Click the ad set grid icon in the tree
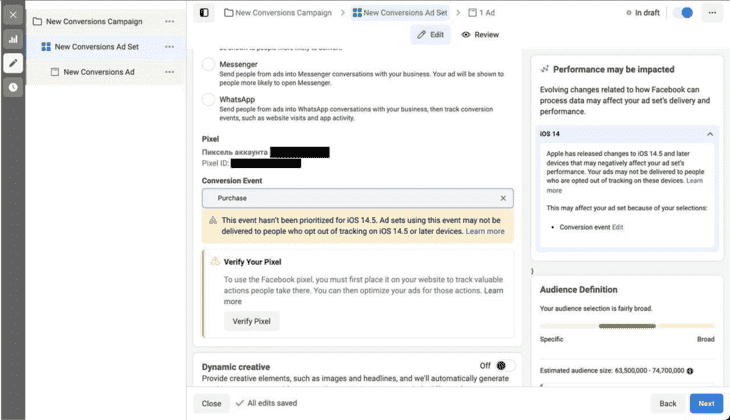730x420 pixels. point(46,47)
